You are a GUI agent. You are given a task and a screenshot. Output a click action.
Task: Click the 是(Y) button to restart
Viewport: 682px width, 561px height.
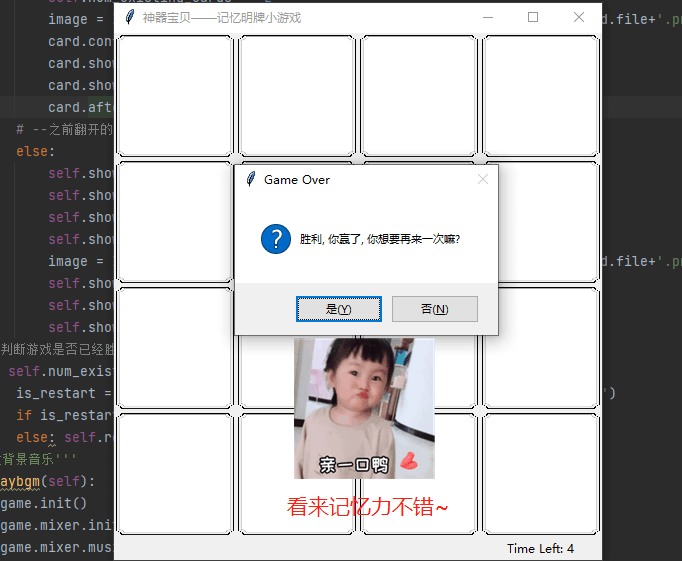[338, 309]
